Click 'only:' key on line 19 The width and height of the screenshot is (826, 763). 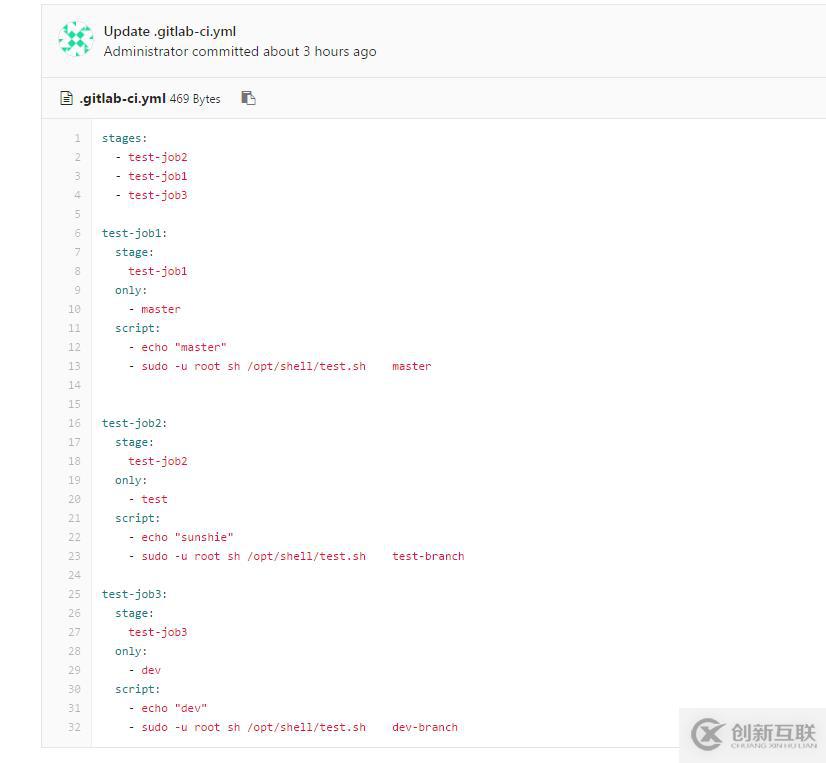click(x=131, y=480)
